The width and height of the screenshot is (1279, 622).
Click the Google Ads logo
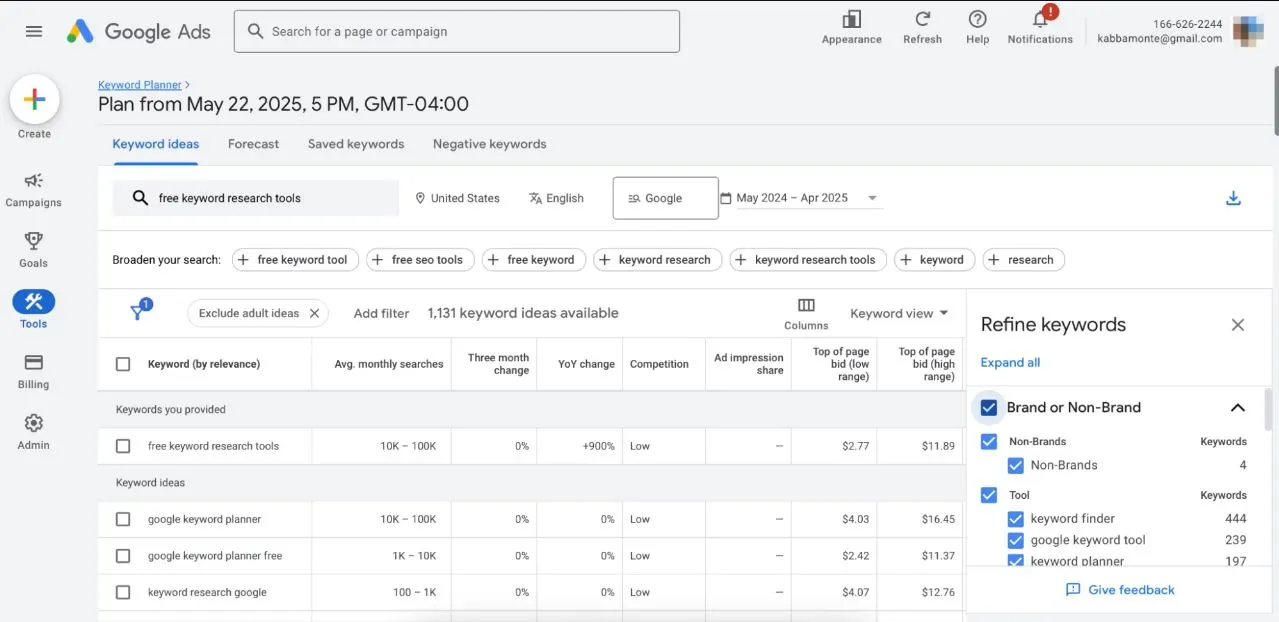(139, 31)
